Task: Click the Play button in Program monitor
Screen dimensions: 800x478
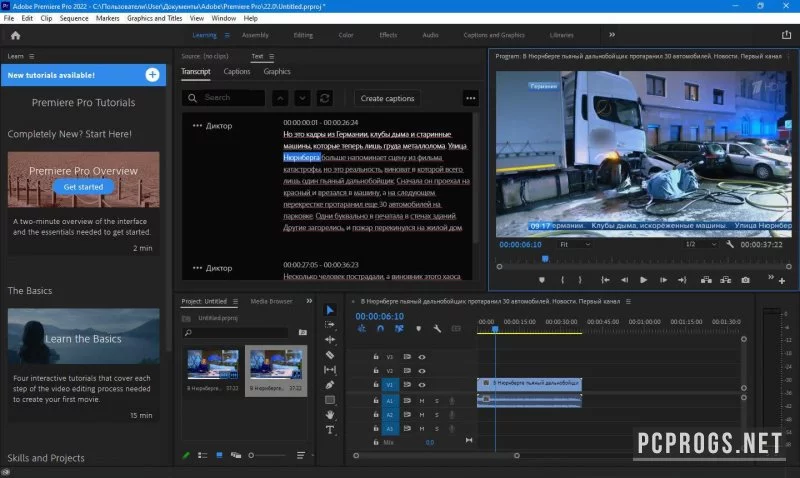Action: tap(643, 280)
